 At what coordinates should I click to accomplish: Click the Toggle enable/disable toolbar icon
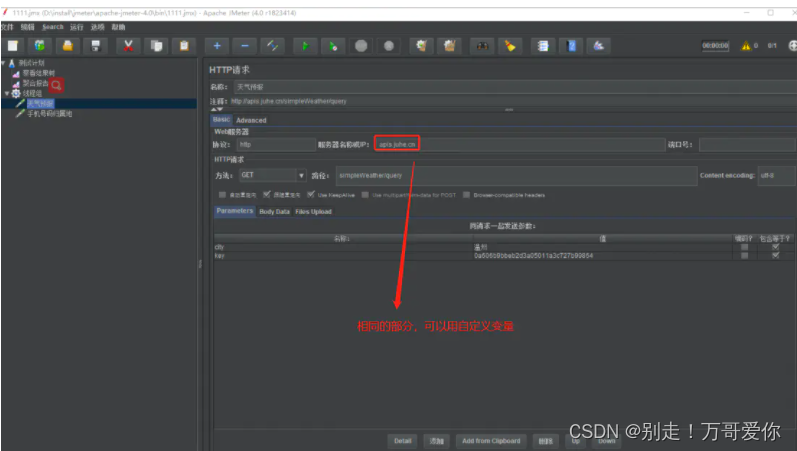click(x=272, y=46)
